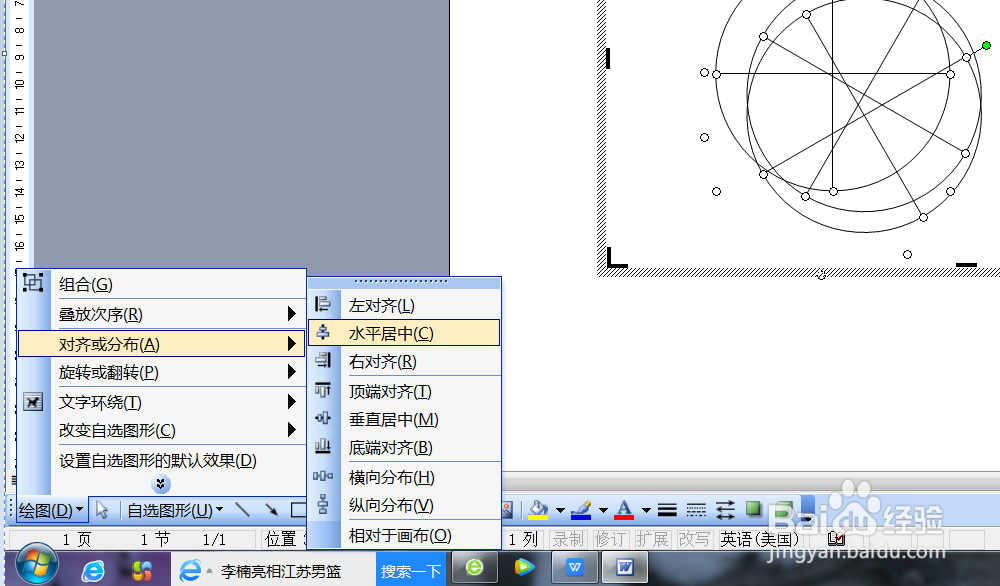The height and width of the screenshot is (586, 1000).
Task: Click the fill color bucket icon
Action: 540,510
